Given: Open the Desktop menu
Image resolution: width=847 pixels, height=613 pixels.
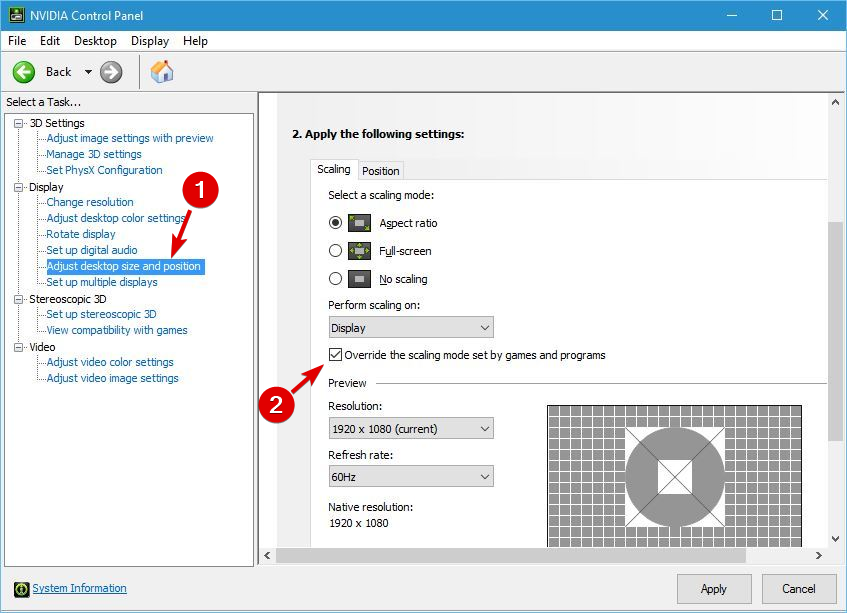Looking at the screenshot, I should point(95,41).
